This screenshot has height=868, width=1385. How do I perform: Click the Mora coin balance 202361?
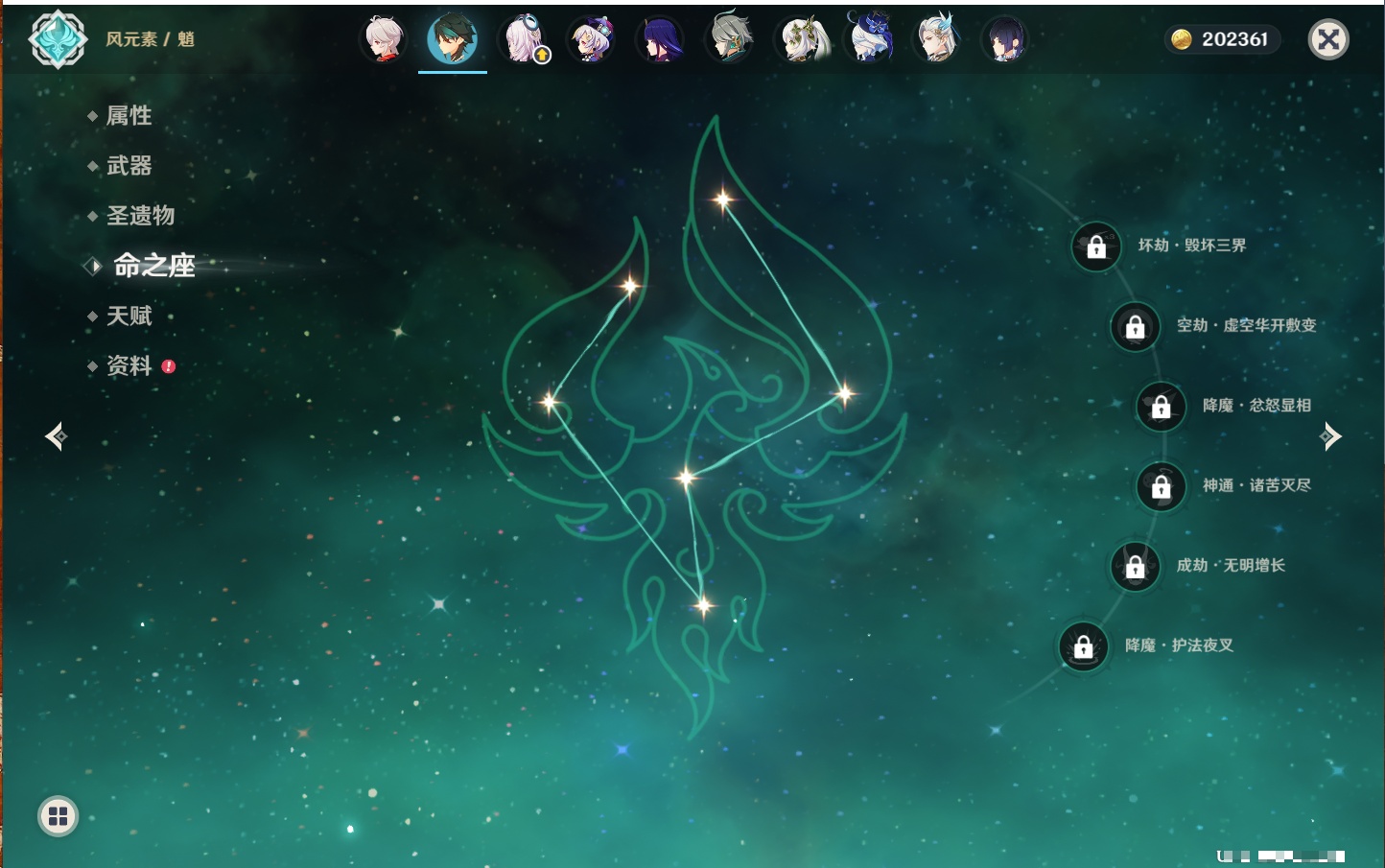click(x=1222, y=39)
